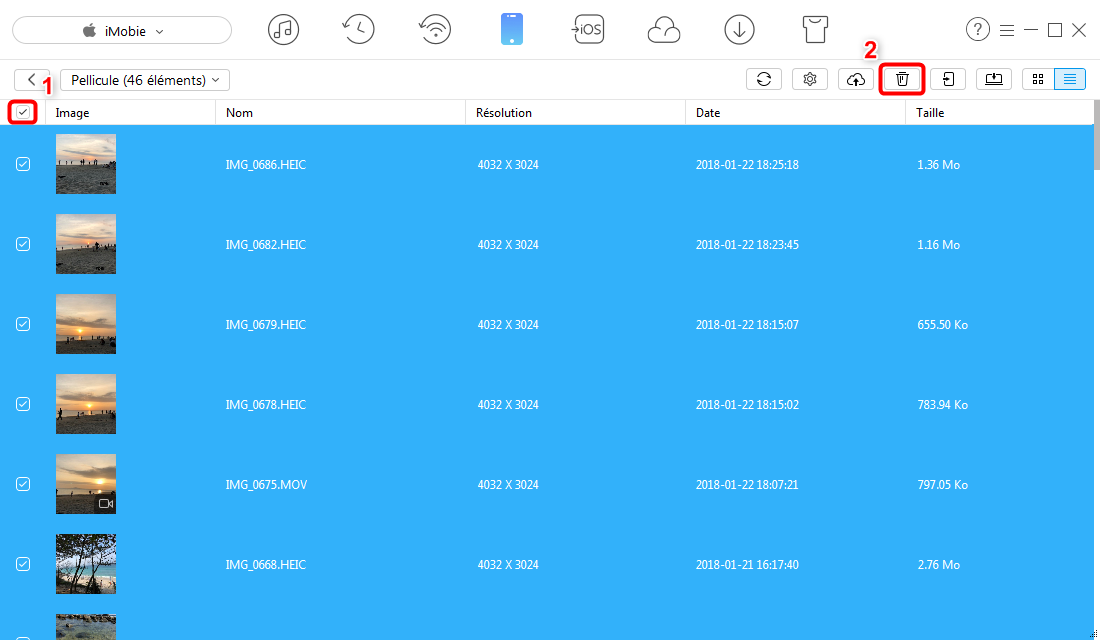Click date 2018-01-22 18:15:07
The height and width of the screenshot is (640, 1100).
pos(747,325)
